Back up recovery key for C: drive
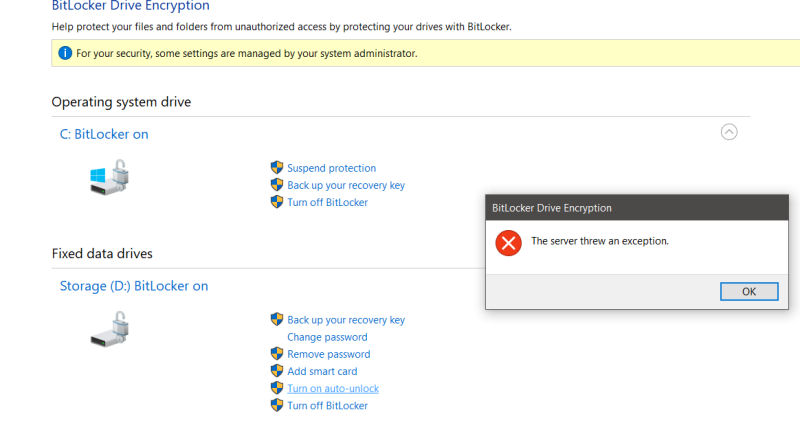Image resolution: width=800 pixels, height=423 pixels. pos(346,185)
